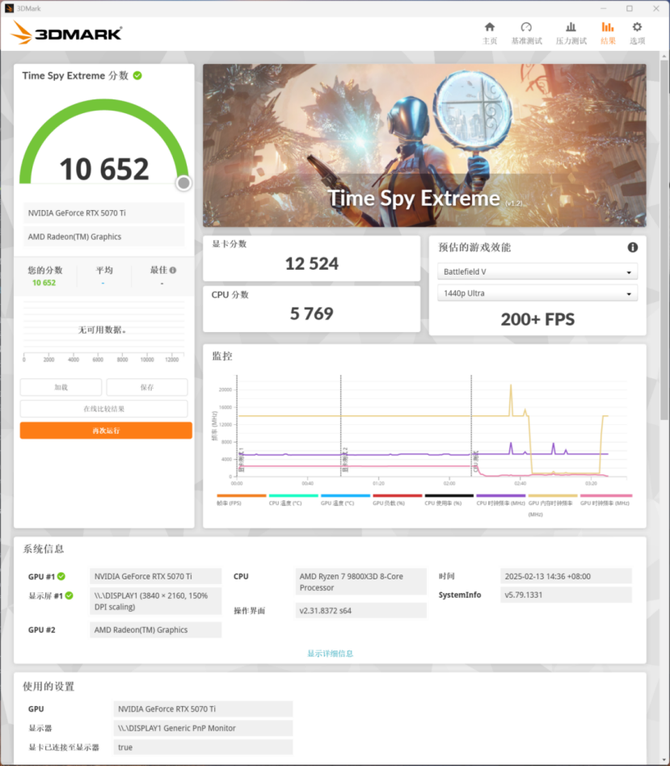Click the big score 10 652
This screenshot has height=766, width=670.
[104, 169]
